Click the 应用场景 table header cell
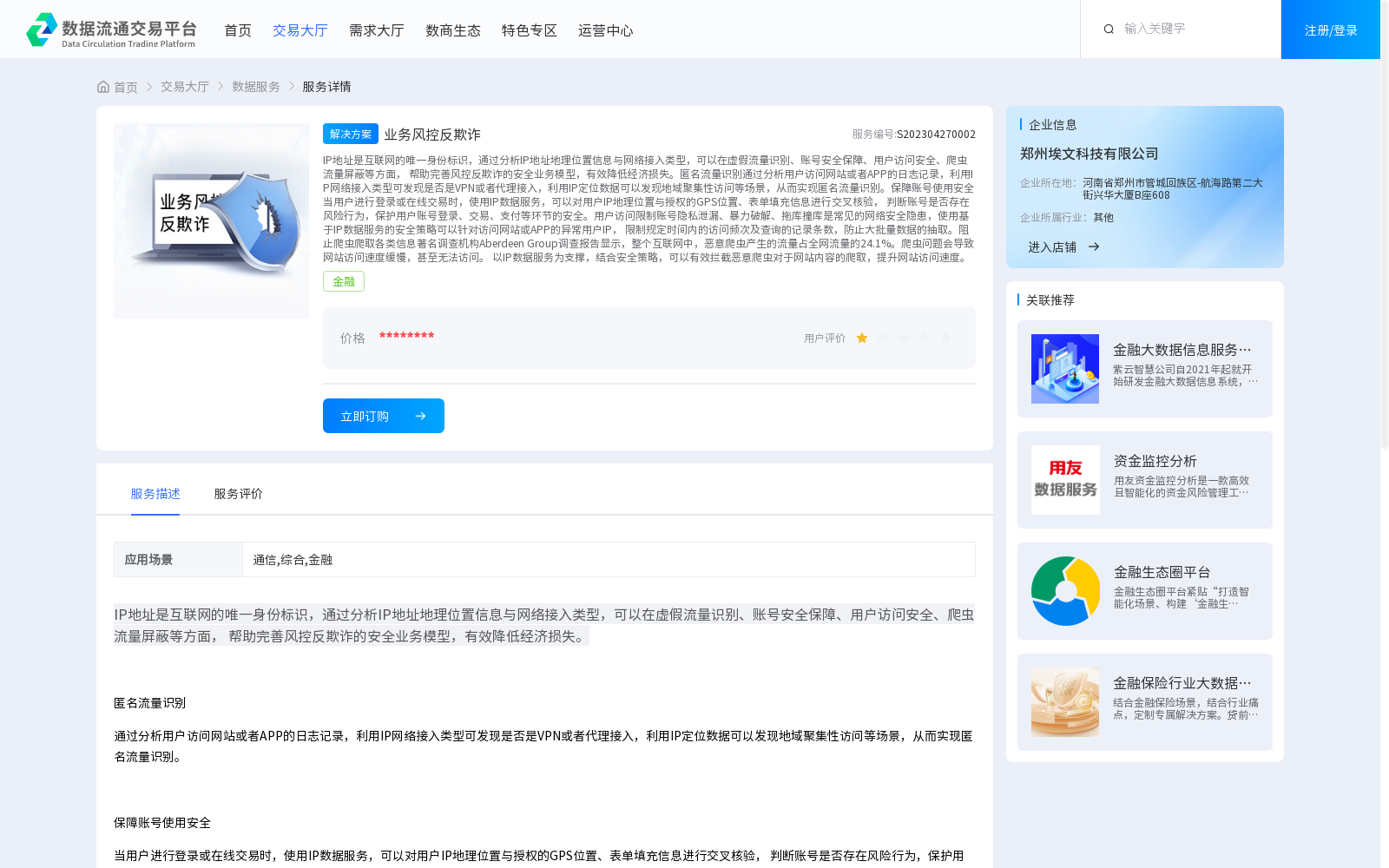Viewport: 1389px width, 868px height. coord(178,560)
